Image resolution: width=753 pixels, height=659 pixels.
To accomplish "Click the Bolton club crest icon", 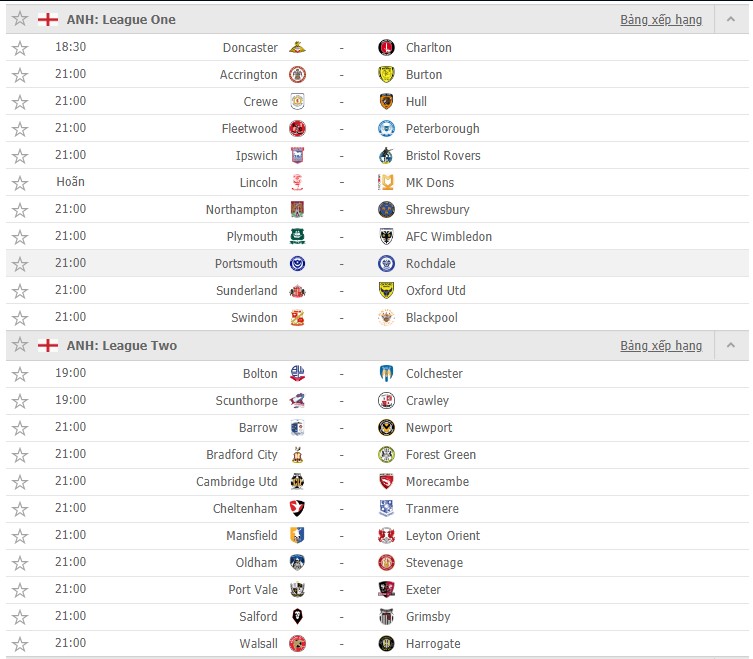I will click(297, 373).
